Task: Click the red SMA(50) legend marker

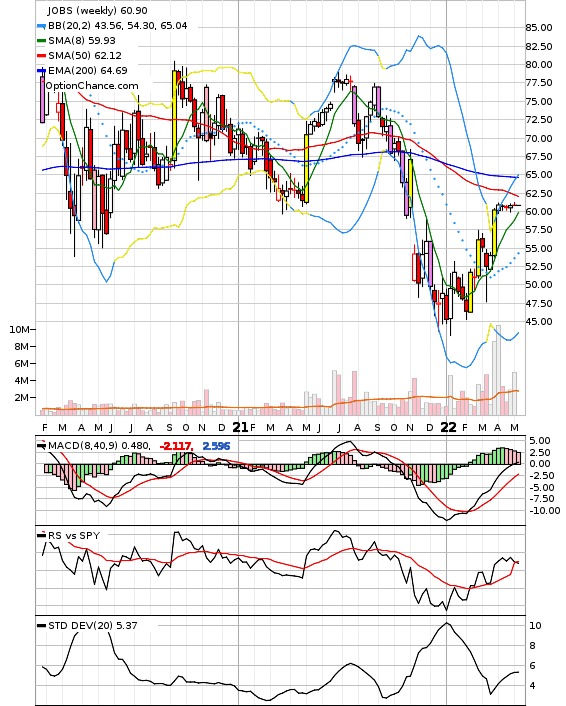Action: point(41,56)
